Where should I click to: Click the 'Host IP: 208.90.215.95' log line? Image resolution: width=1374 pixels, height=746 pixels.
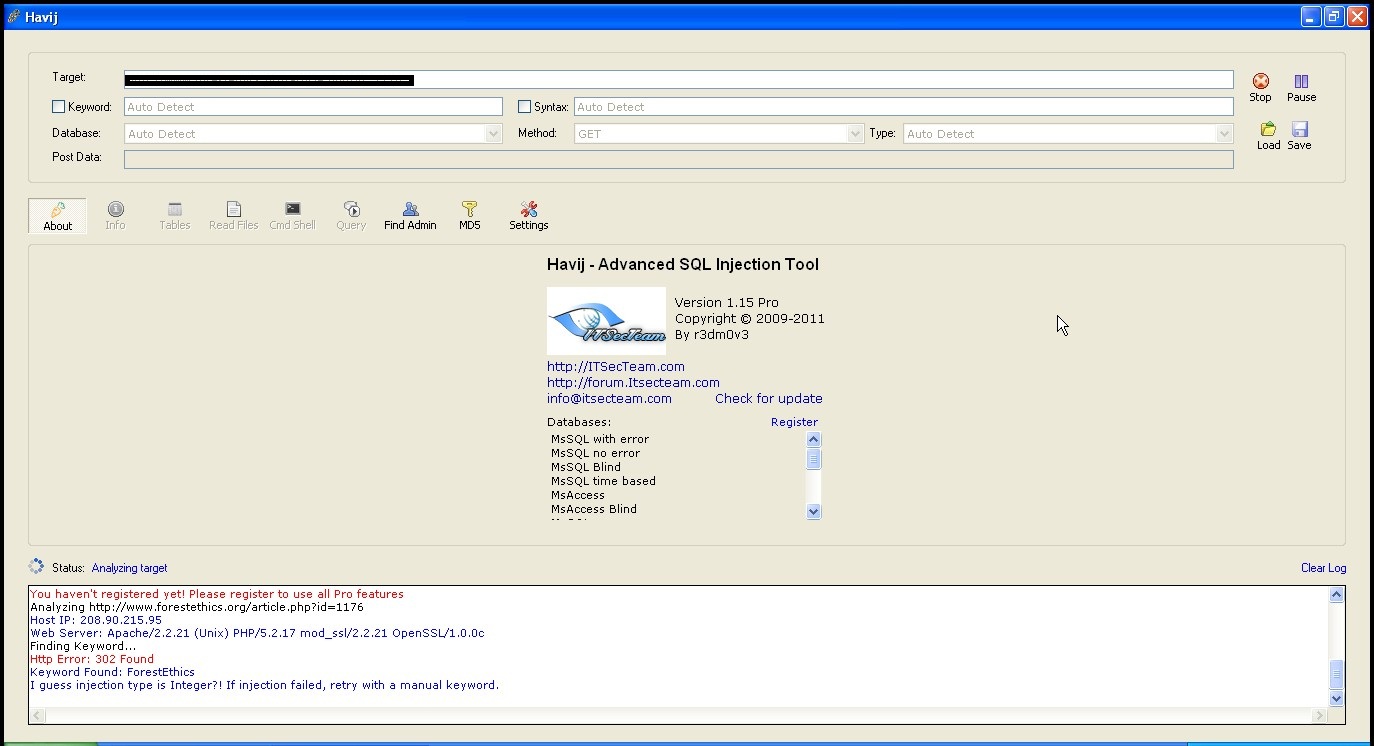(x=96, y=620)
